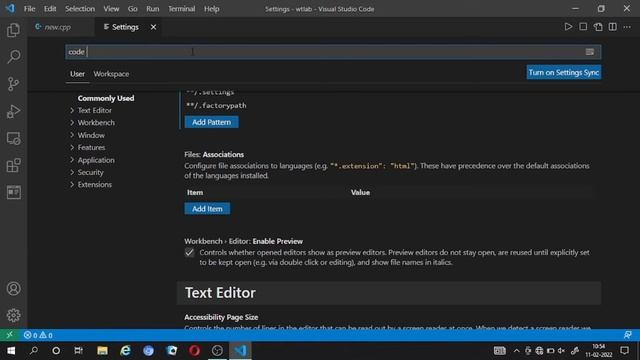Click the feedback icon in the status bar
The width and height of the screenshot is (640, 360).
coord(627,335)
